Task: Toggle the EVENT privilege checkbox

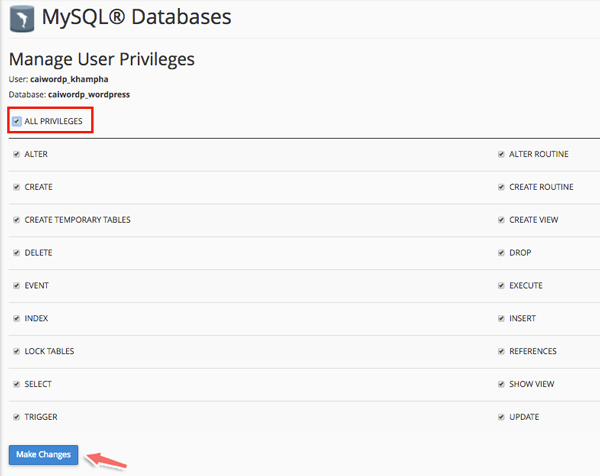Action: [x=16, y=286]
